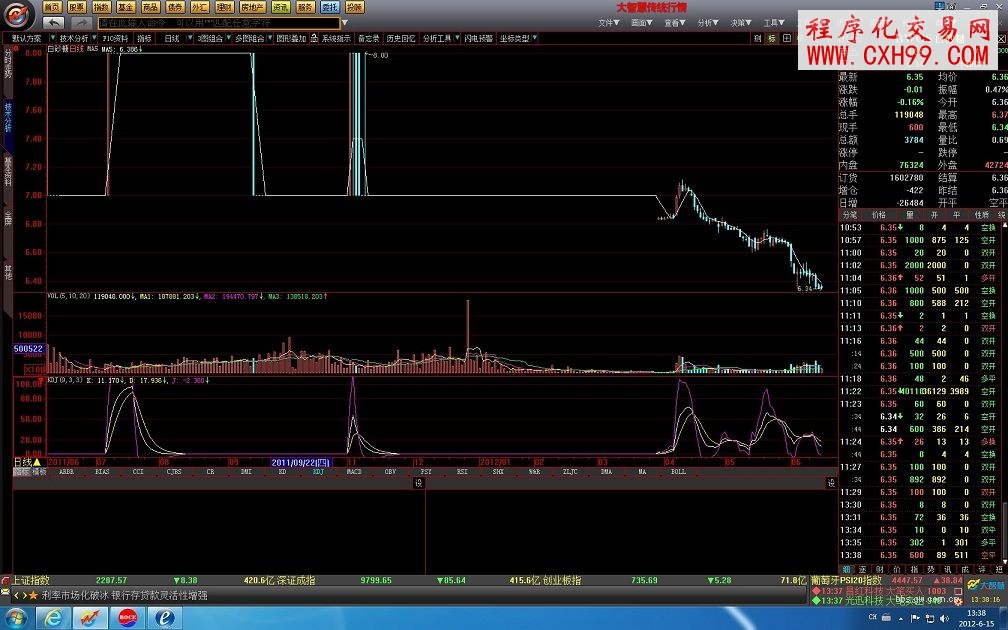Viewport: 1008px width, 630px height.
Task: Click the back arrow navigation button
Action: click(53, 22)
